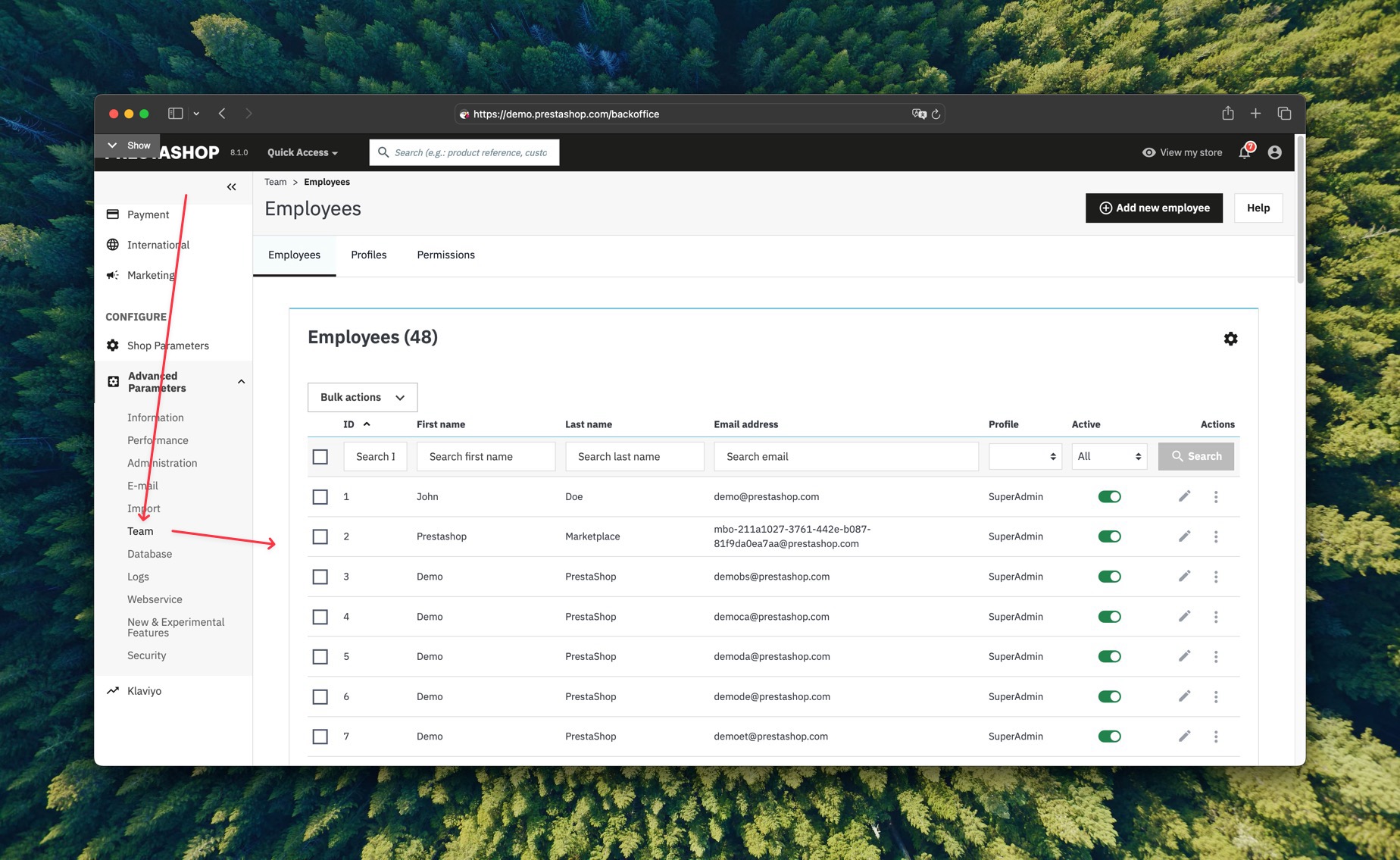This screenshot has width=1400, height=860.
Task: Disable active toggle for Prestashop Marketplace
Action: pos(1110,536)
